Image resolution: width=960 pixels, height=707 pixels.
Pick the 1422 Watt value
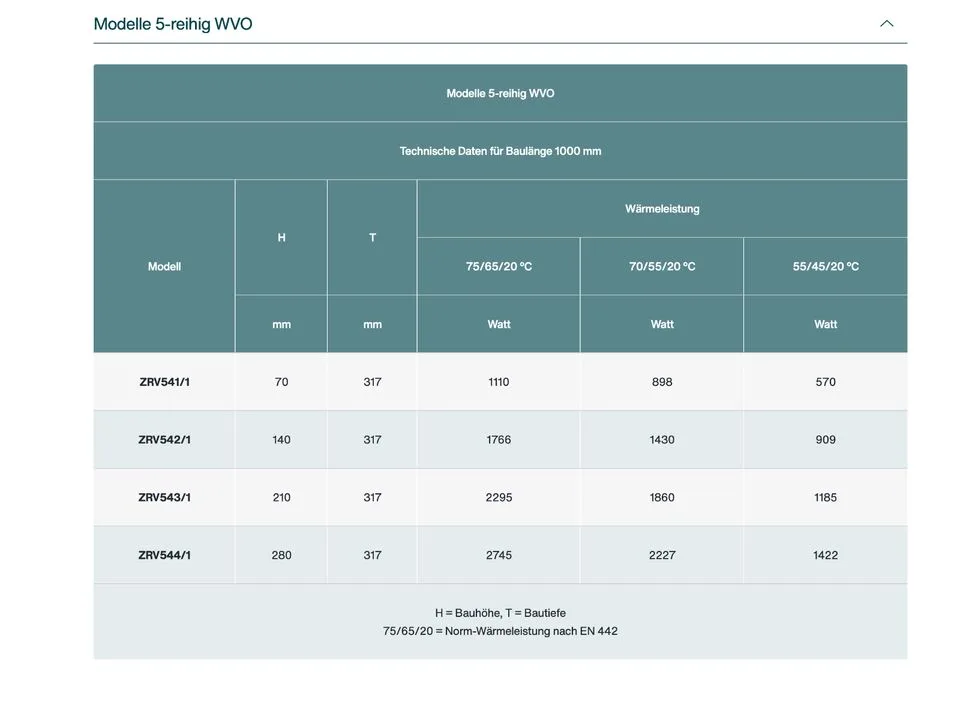point(825,555)
